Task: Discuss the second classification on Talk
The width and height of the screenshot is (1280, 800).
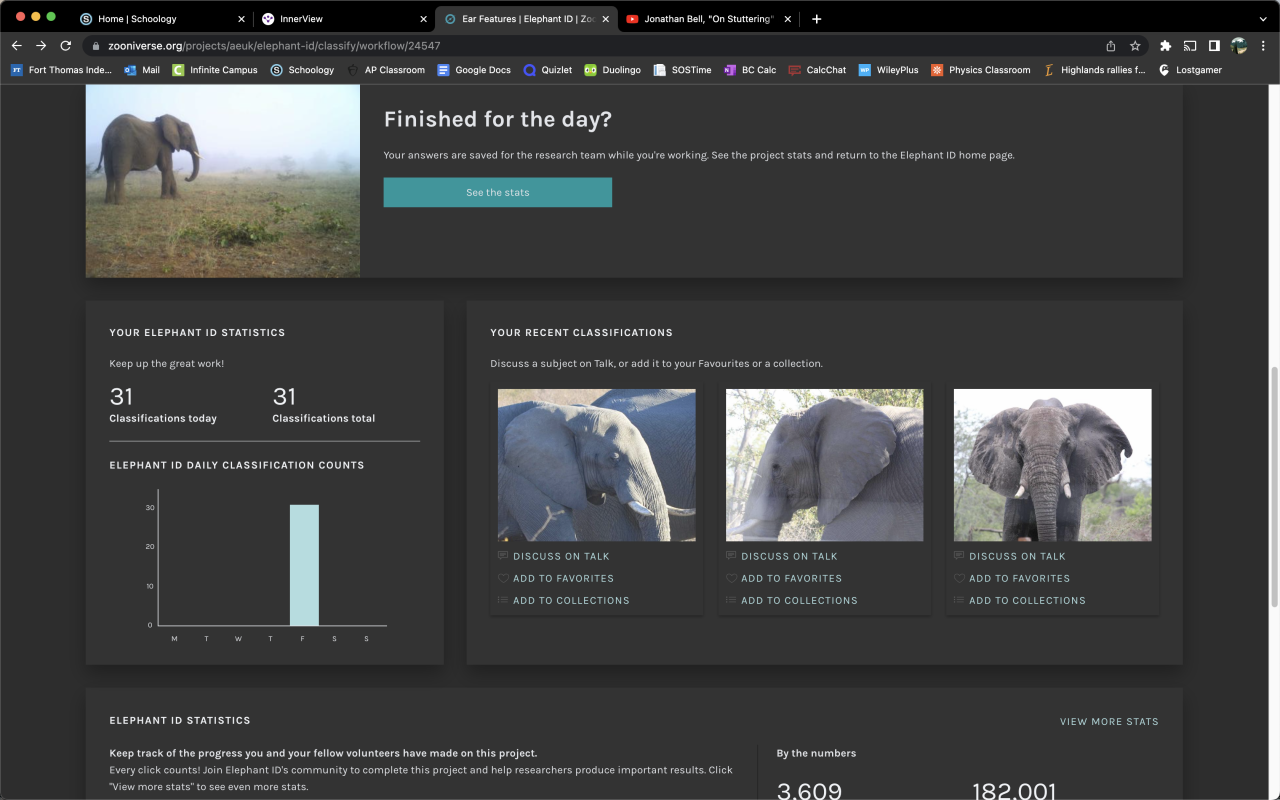Action: (x=782, y=556)
